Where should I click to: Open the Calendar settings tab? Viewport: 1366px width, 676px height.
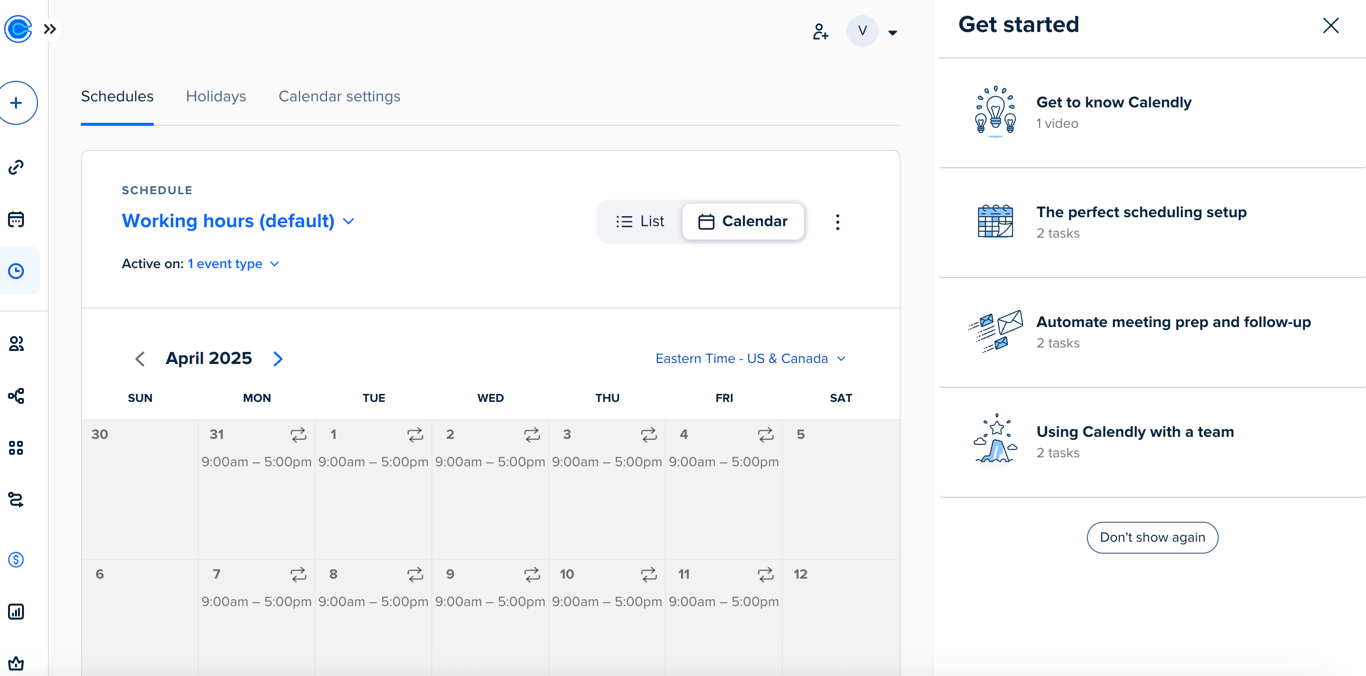(339, 97)
